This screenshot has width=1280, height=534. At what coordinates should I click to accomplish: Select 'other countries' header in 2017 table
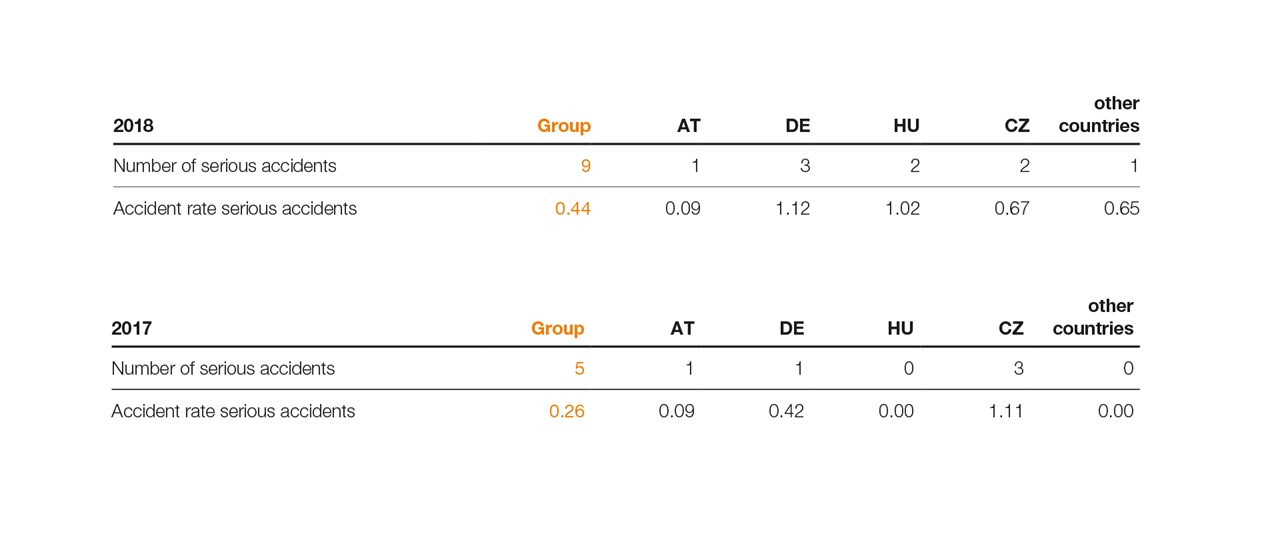pyautogui.click(x=1093, y=317)
